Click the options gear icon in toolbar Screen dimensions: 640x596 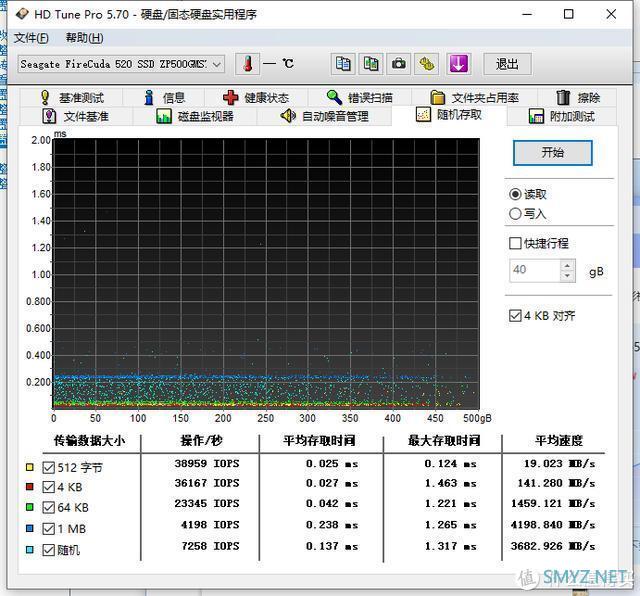coord(427,64)
